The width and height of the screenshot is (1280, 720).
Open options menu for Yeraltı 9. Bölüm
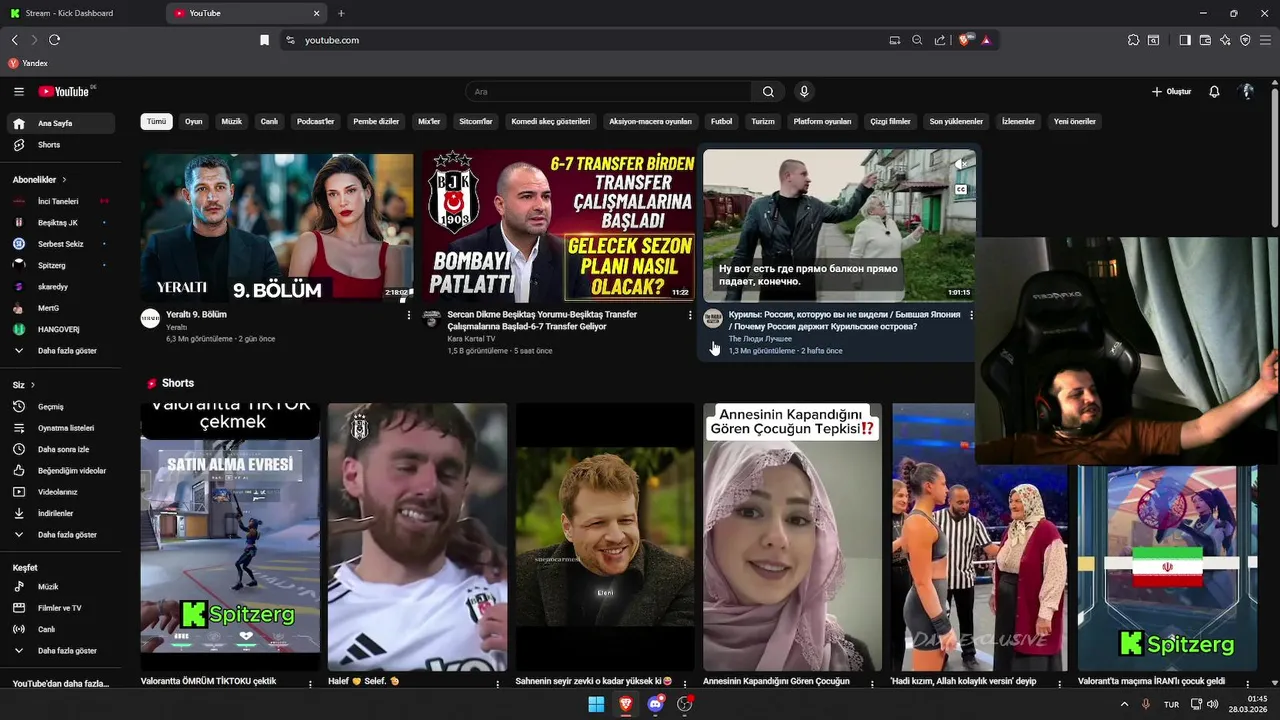point(408,315)
